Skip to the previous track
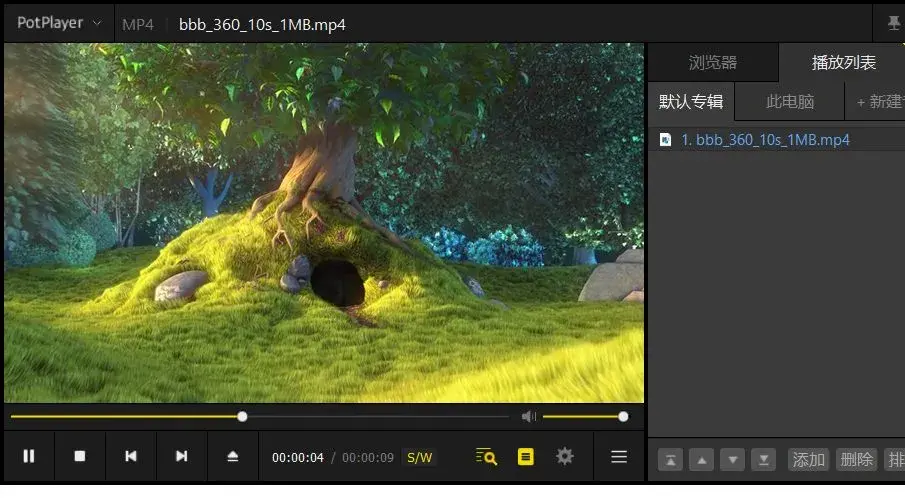The height and width of the screenshot is (500, 905). (131, 456)
